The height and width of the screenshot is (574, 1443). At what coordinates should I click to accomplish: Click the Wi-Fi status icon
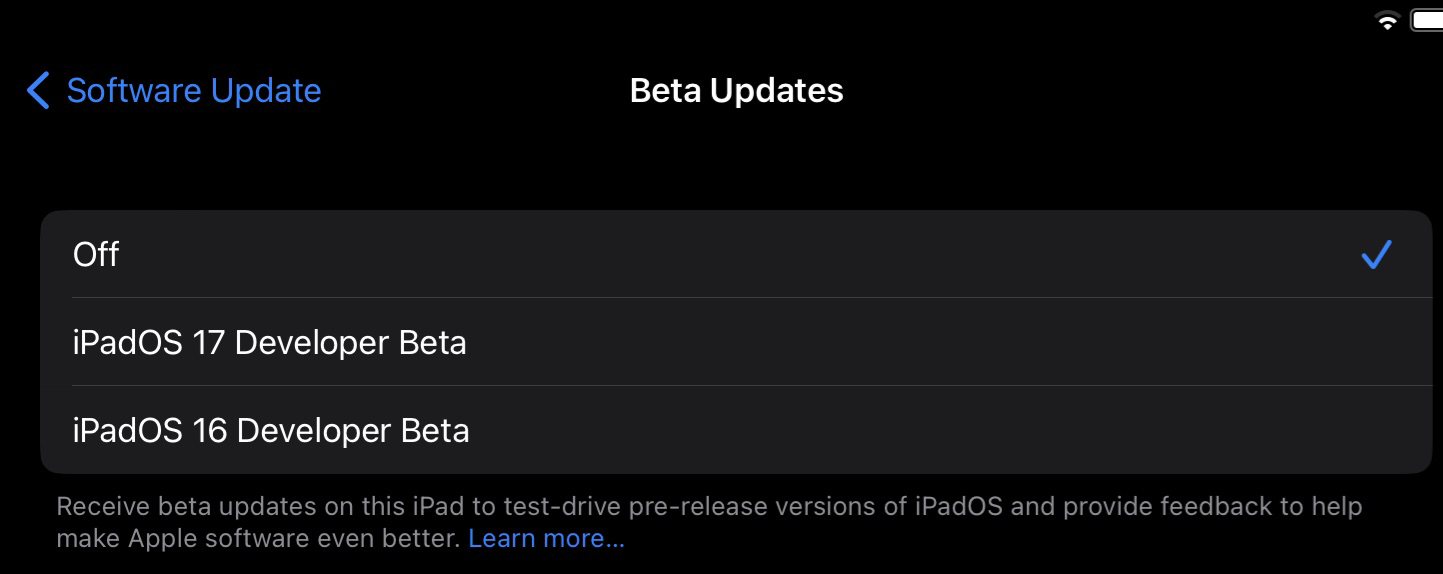pyautogui.click(x=1387, y=21)
